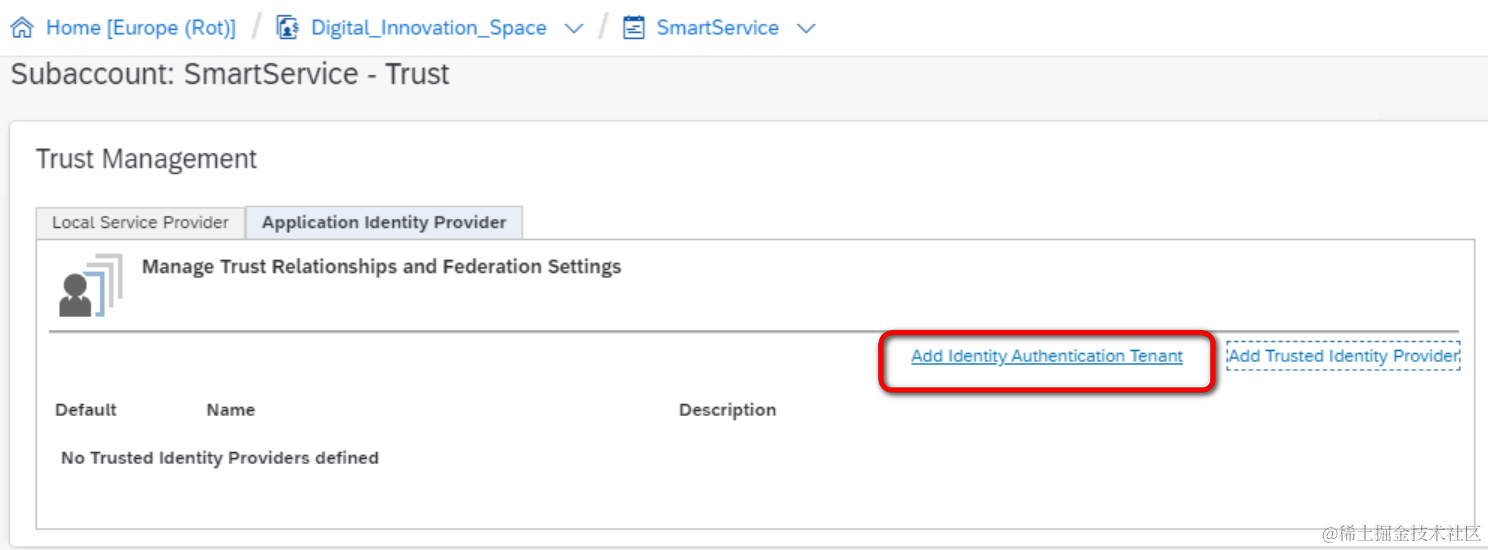The width and height of the screenshot is (1488, 550).
Task: Click the No Trusted Identity Providers defined row
Action: point(220,458)
